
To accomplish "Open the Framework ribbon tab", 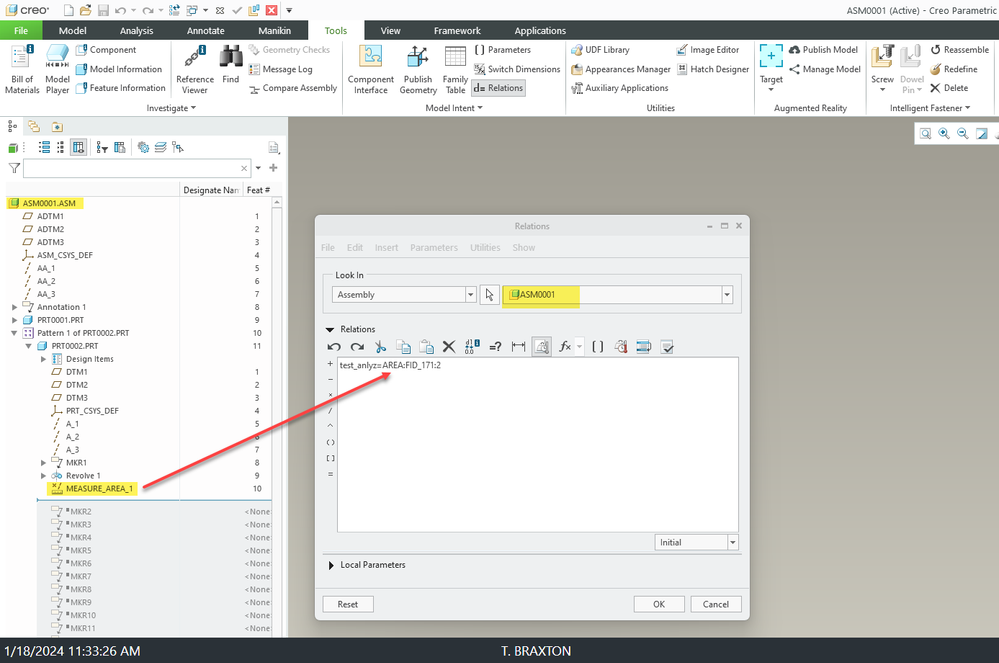I will pos(457,31).
